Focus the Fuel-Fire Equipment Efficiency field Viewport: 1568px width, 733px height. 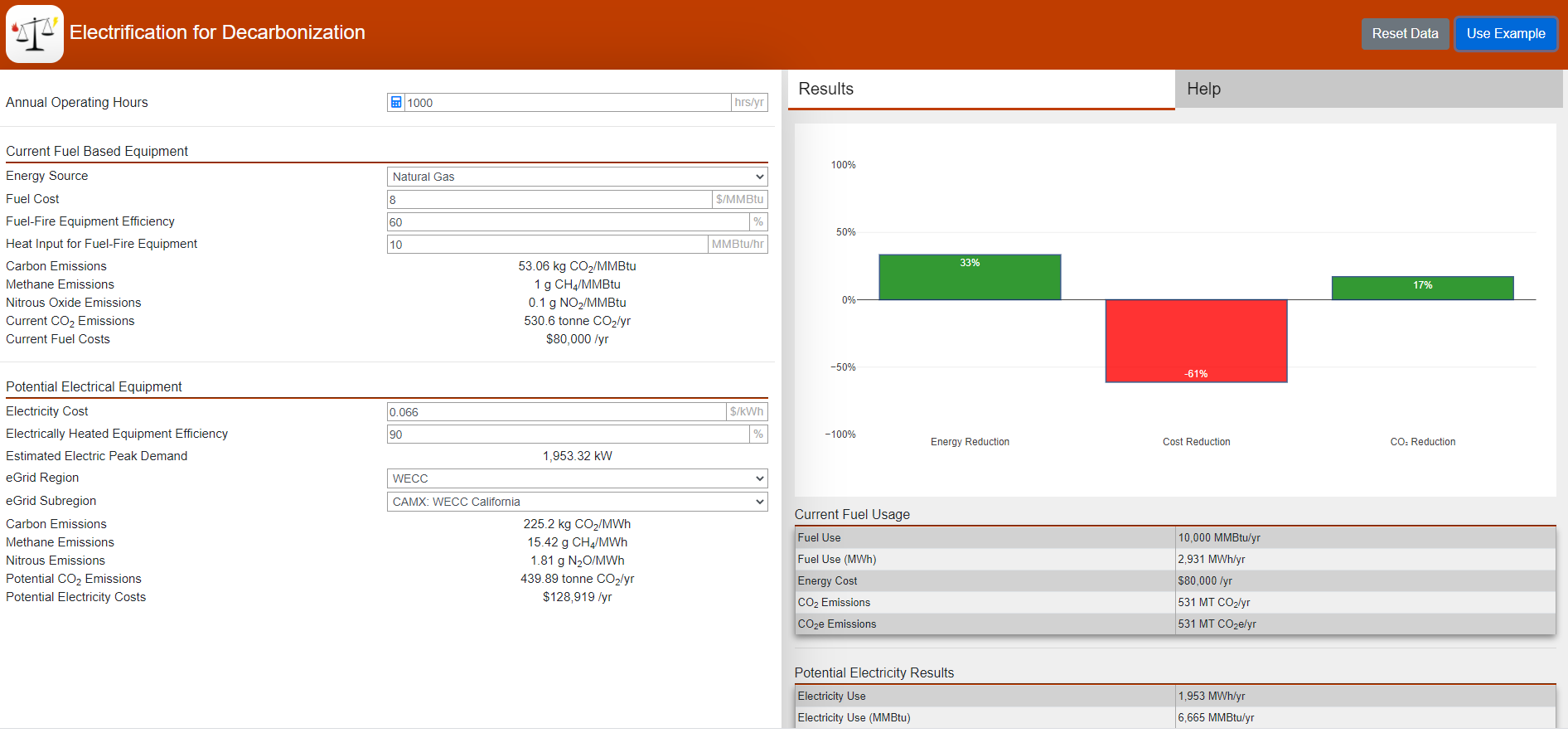[568, 221]
